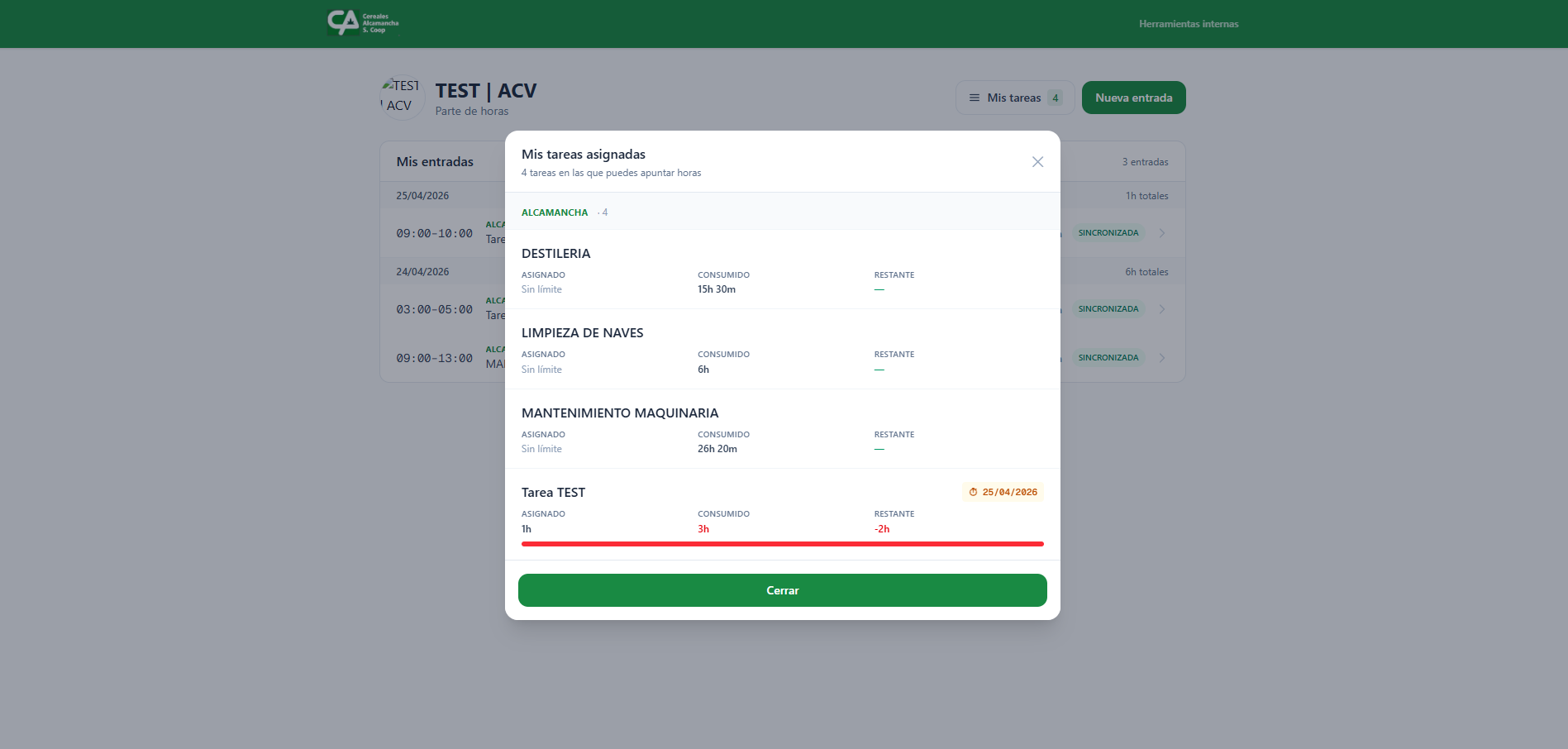Screen dimensions: 1568x749
Task: Click the TEST ACV avatar image
Action: (403, 98)
